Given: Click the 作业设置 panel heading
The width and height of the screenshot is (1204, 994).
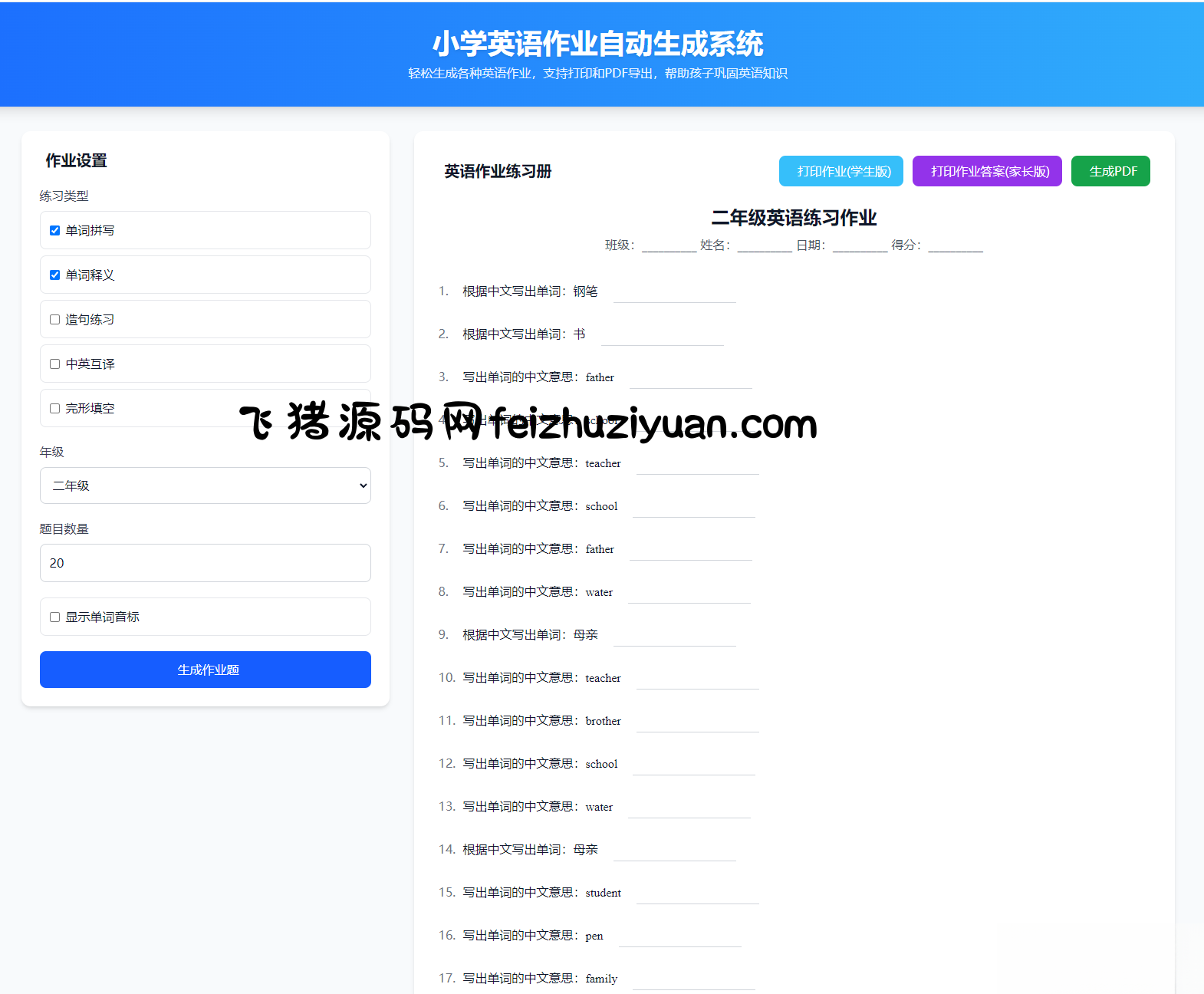Looking at the screenshot, I should coord(77,160).
